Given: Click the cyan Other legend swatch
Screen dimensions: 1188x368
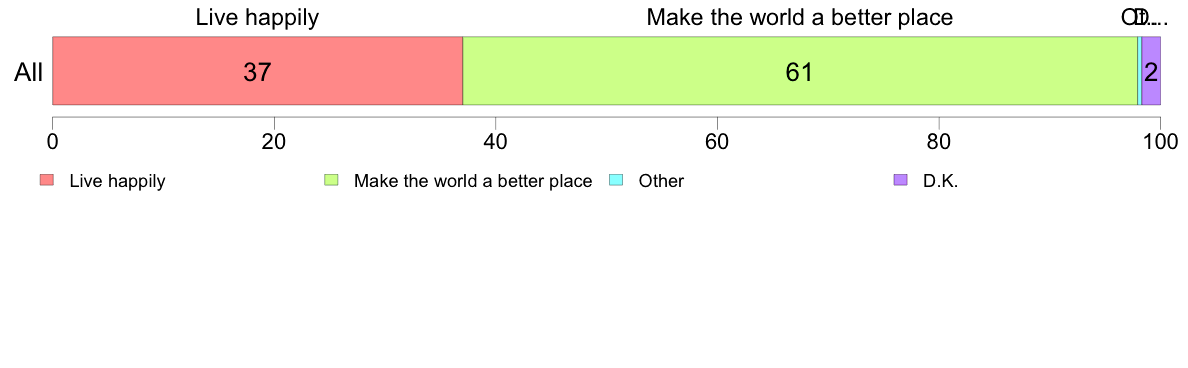Looking at the screenshot, I should (x=616, y=180).
